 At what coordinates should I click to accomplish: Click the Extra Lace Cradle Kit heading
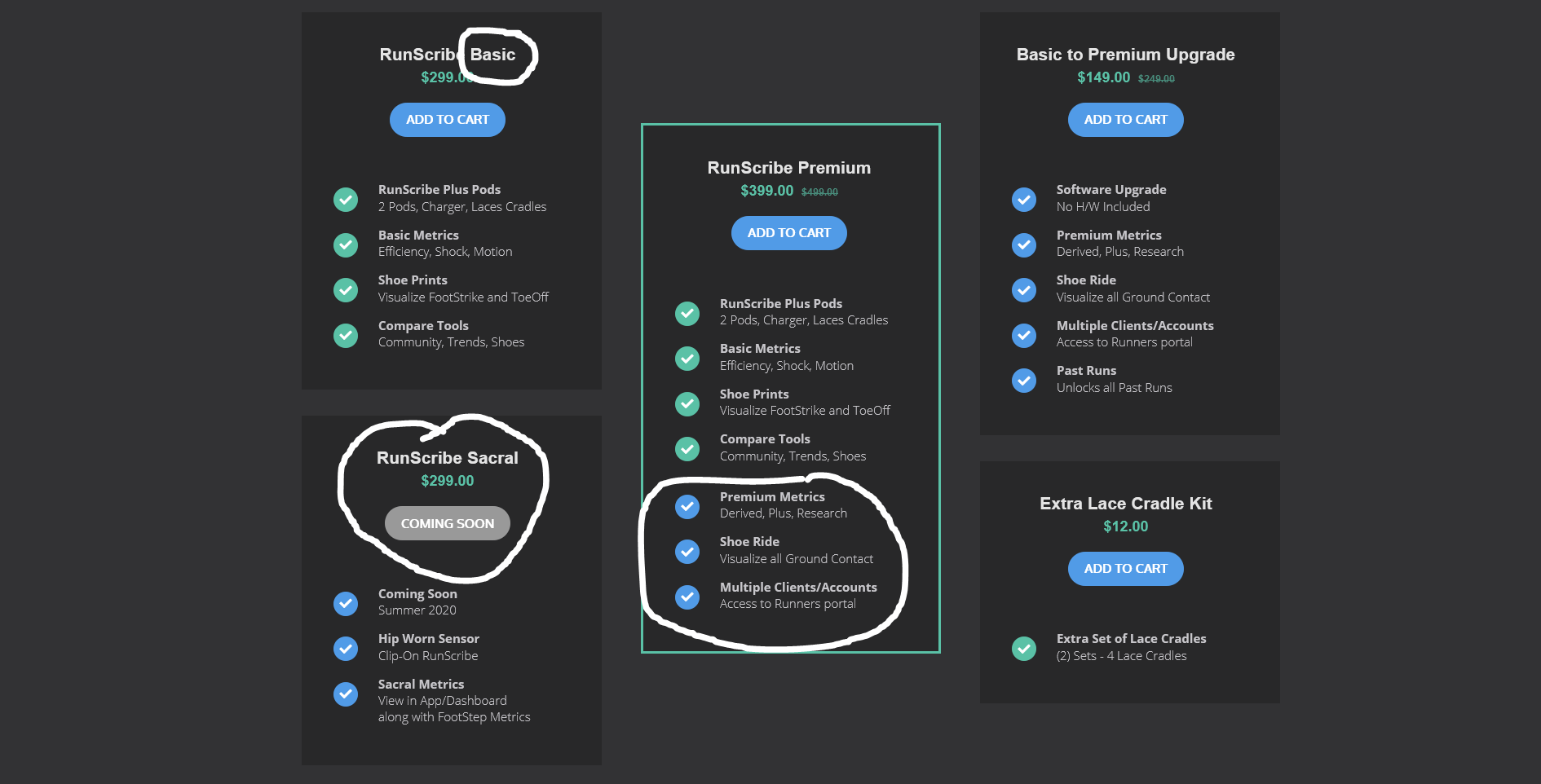point(1126,504)
